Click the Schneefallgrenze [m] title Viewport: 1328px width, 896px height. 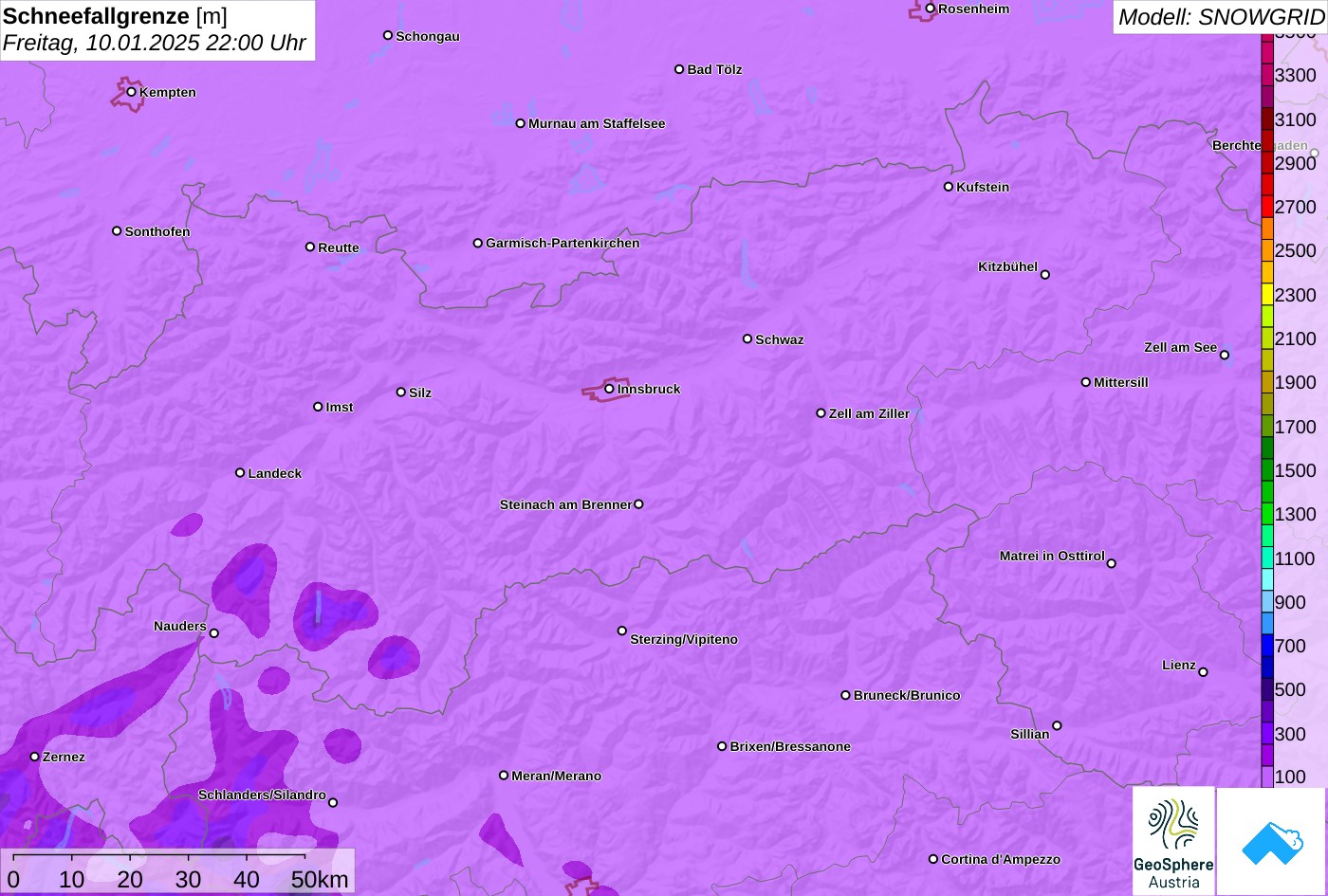coord(115,16)
